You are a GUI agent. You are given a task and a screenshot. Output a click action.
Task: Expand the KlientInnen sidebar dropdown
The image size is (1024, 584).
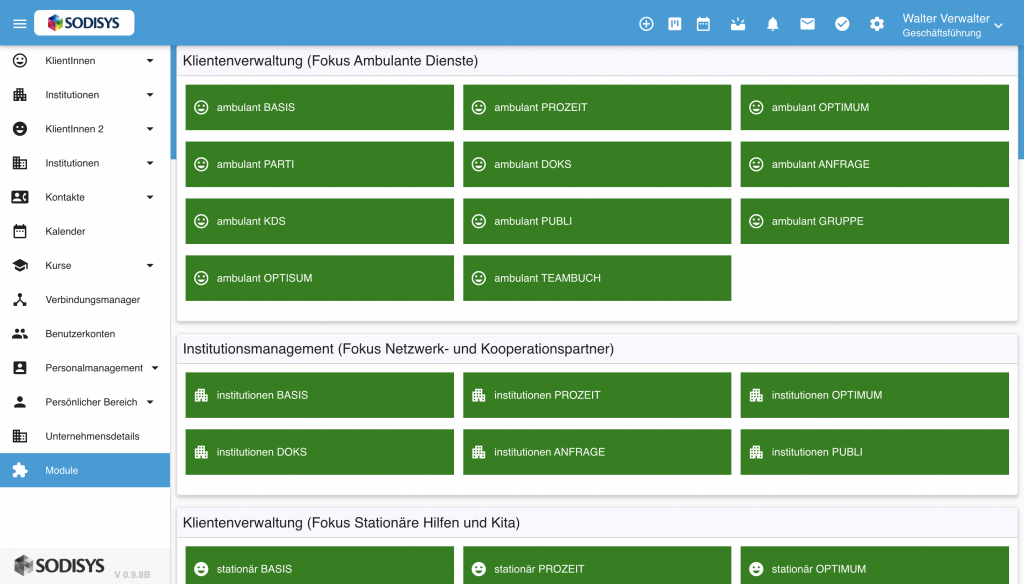pyautogui.click(x=150, y=61)
